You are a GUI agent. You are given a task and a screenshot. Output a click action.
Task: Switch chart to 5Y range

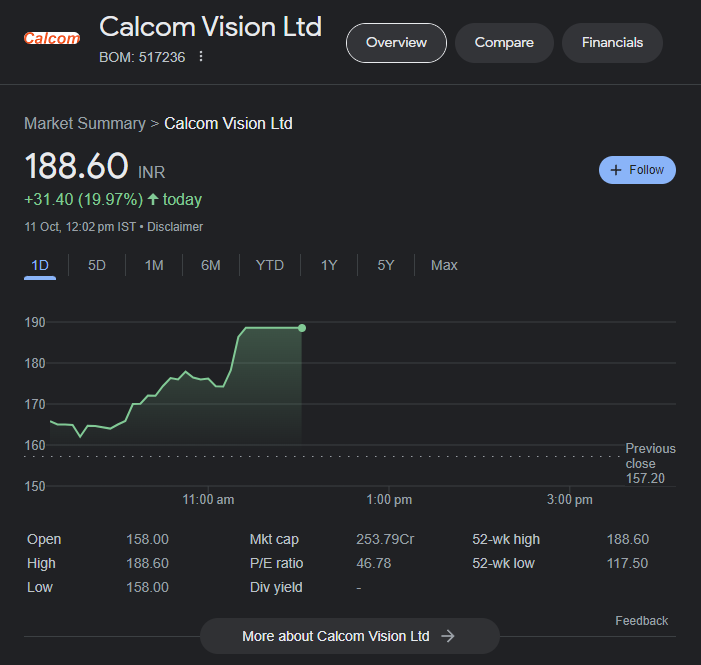(x=386, y=265)
